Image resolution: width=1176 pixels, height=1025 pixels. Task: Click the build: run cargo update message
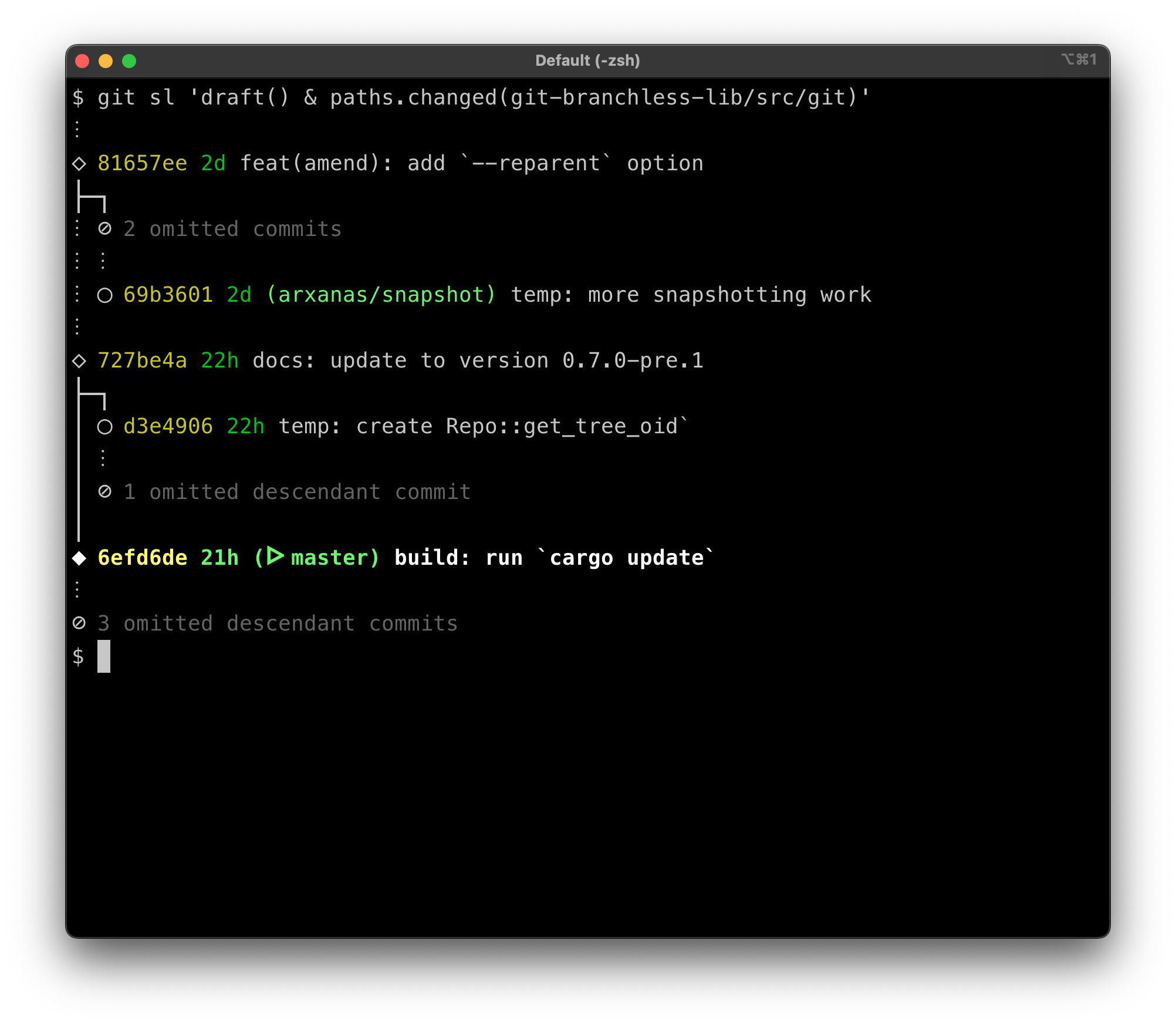click(555, 558)
